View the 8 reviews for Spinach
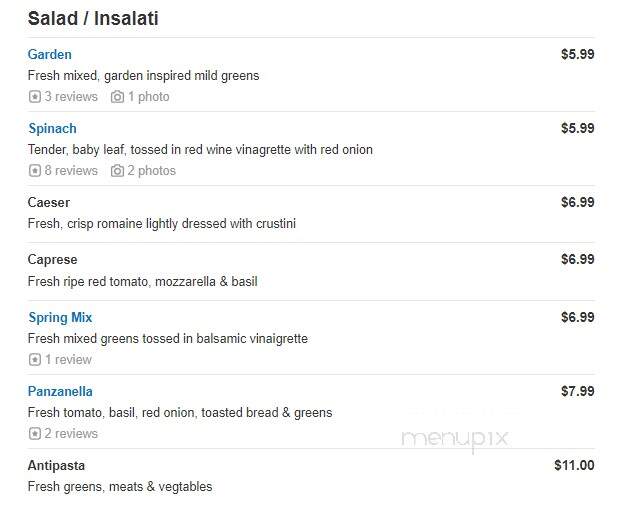 (x=71, y=171)
